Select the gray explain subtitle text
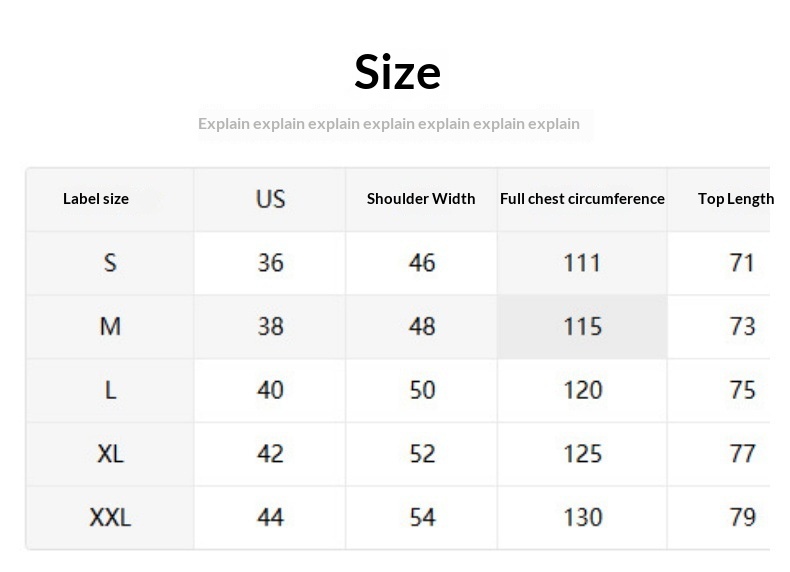790x572 pixels. pyautogui.click(x=388, y=124)
